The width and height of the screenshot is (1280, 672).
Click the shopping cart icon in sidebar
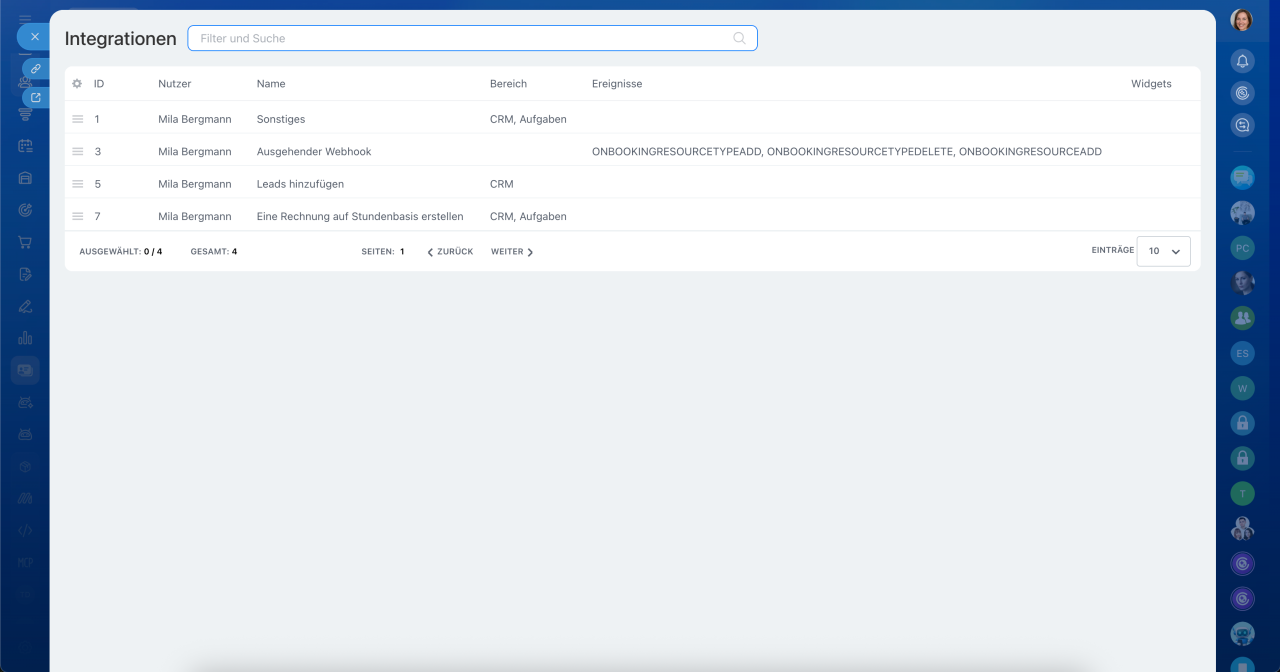(25, 242)
